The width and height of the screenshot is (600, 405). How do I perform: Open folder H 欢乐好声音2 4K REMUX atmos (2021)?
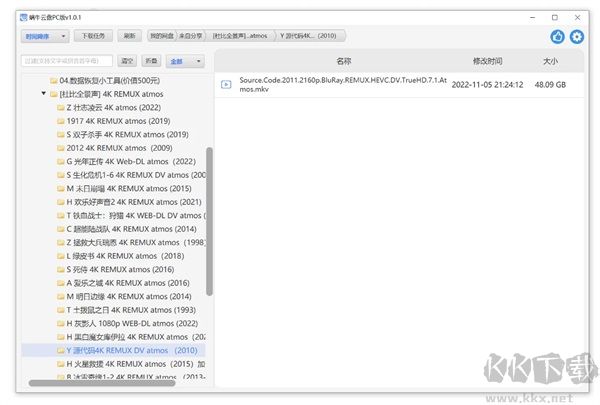point(134,202)
